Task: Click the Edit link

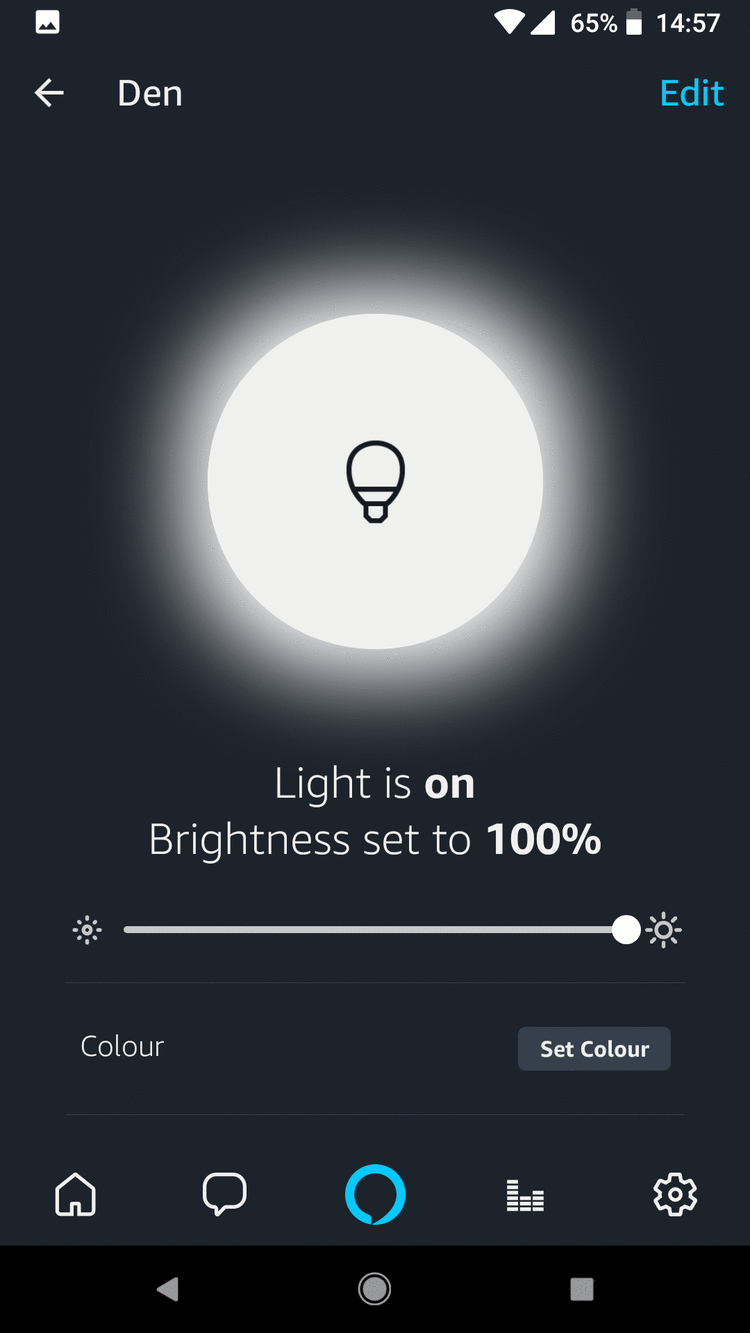Action: tap(691, 93)
